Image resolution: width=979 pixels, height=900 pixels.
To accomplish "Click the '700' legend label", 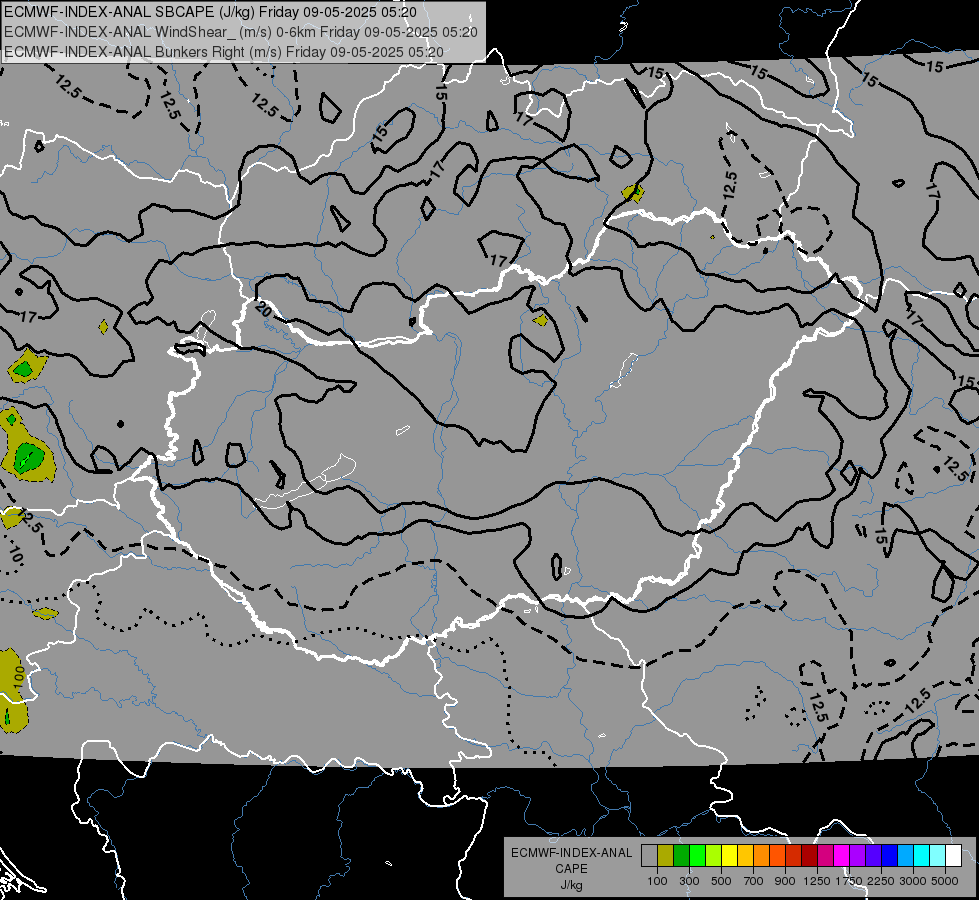I will pyautogui.click(x=754, y=881).
